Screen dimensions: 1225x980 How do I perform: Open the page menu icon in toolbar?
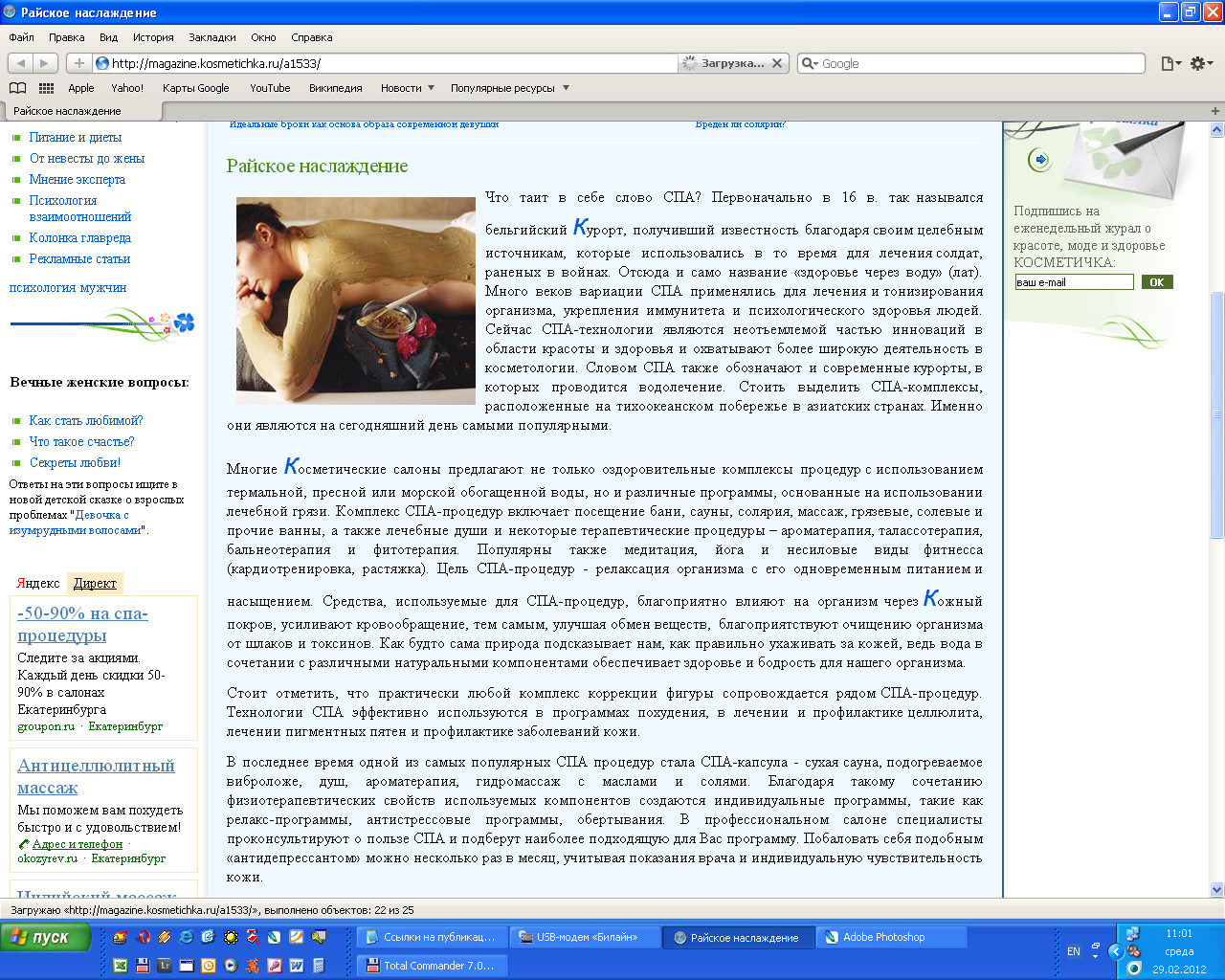[x=1170, y=63]
